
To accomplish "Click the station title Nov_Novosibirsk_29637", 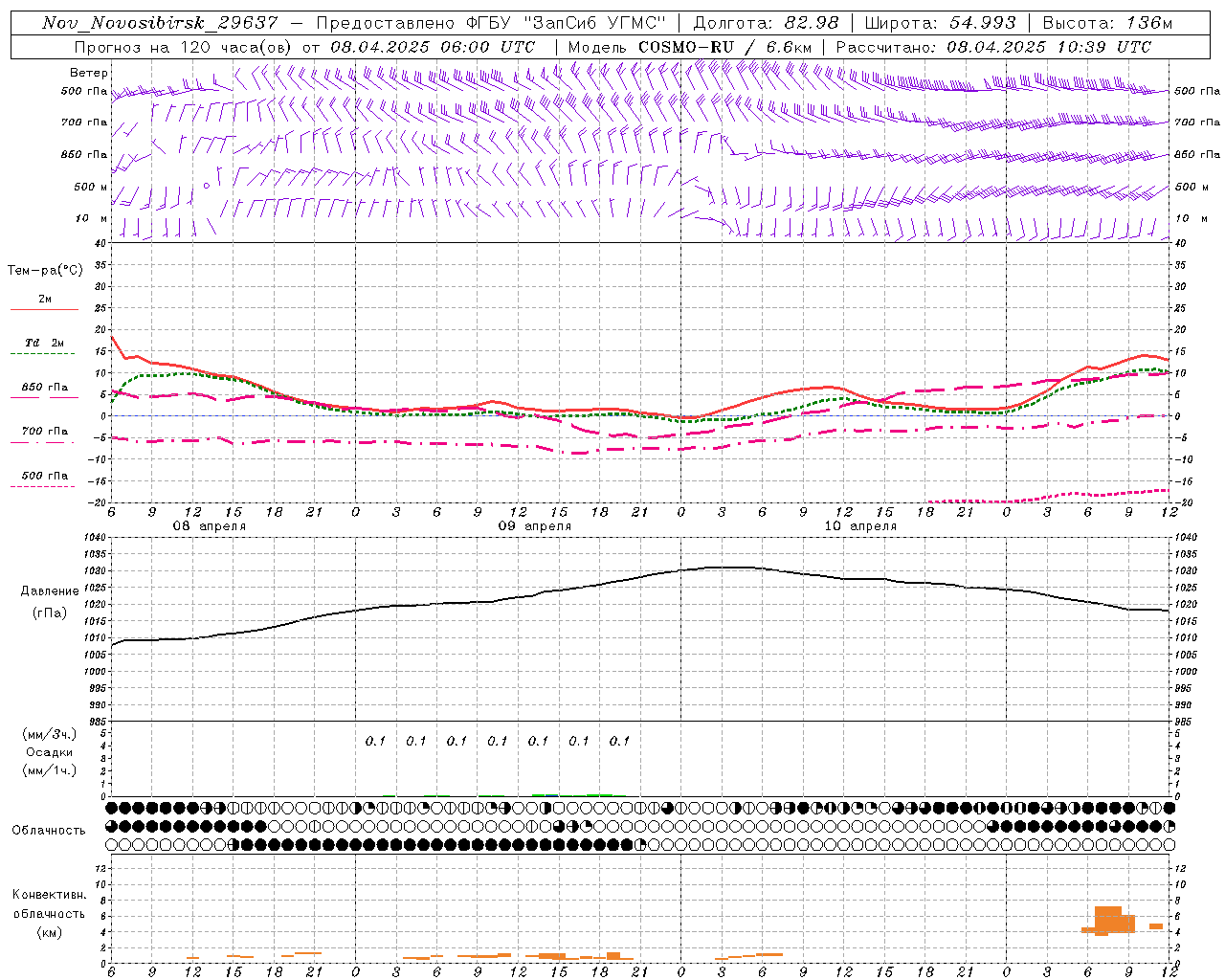I will 160,23.
